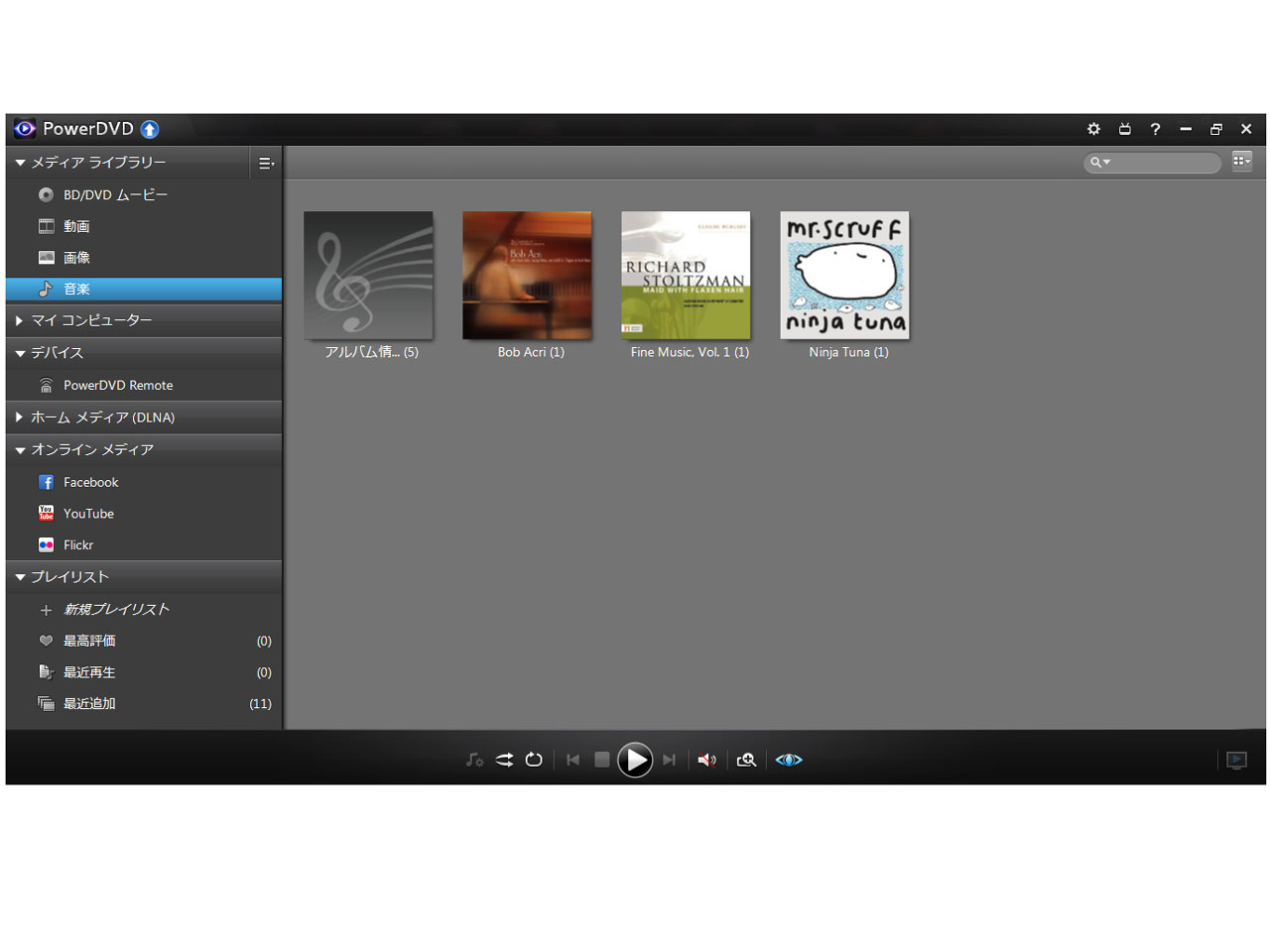This screenshot has width=1270, height=952.
Task: Open the Fine Music, Vol. 1 album cover
Action: click(x=686, y=275)
